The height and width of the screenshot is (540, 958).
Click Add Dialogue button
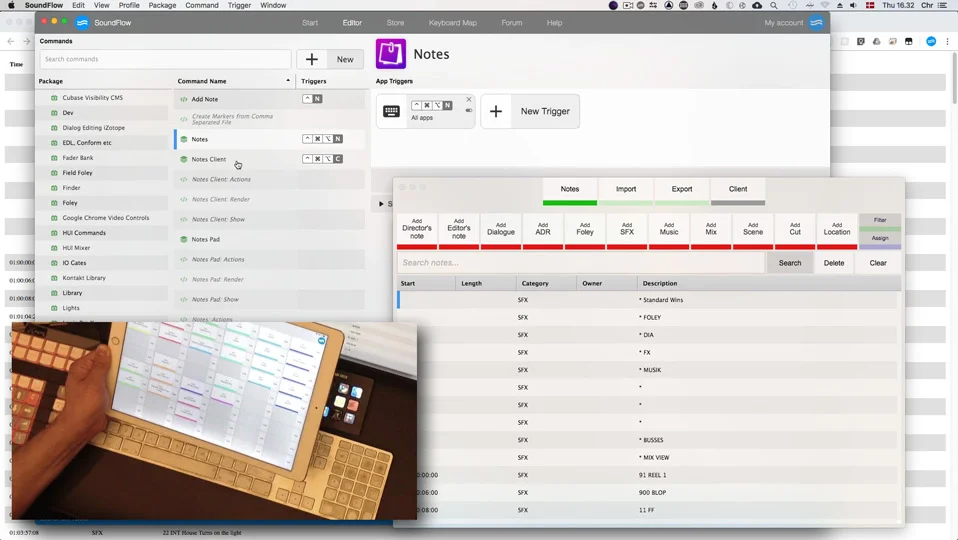click(x=501, y=231)
